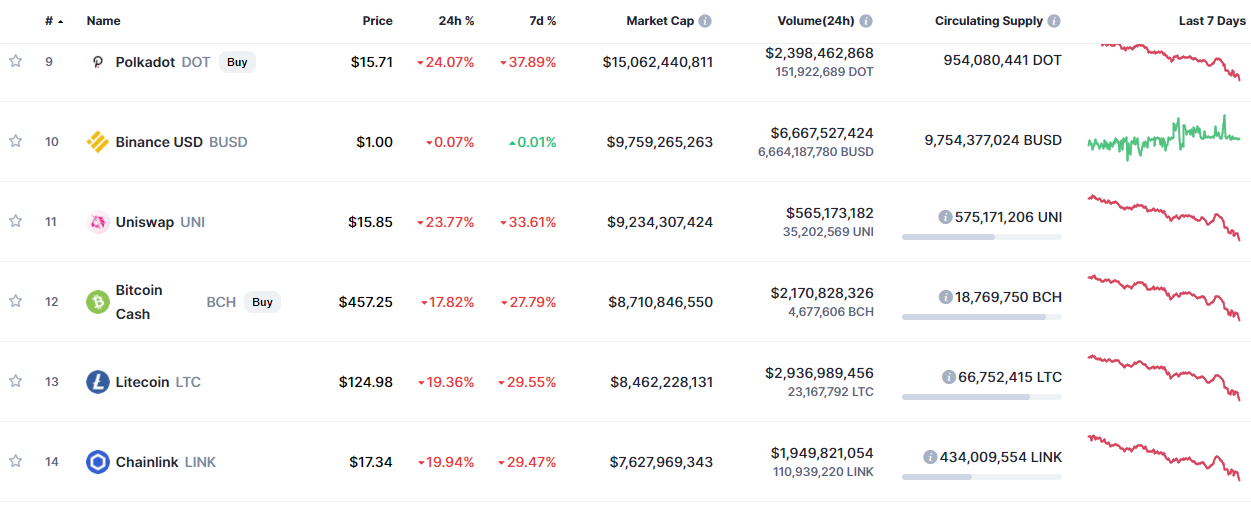The height and width of the screenshot is (511, 1251).
Task: Click the Uniswap unicorn logo icon
Action: (x=97, y=222)
